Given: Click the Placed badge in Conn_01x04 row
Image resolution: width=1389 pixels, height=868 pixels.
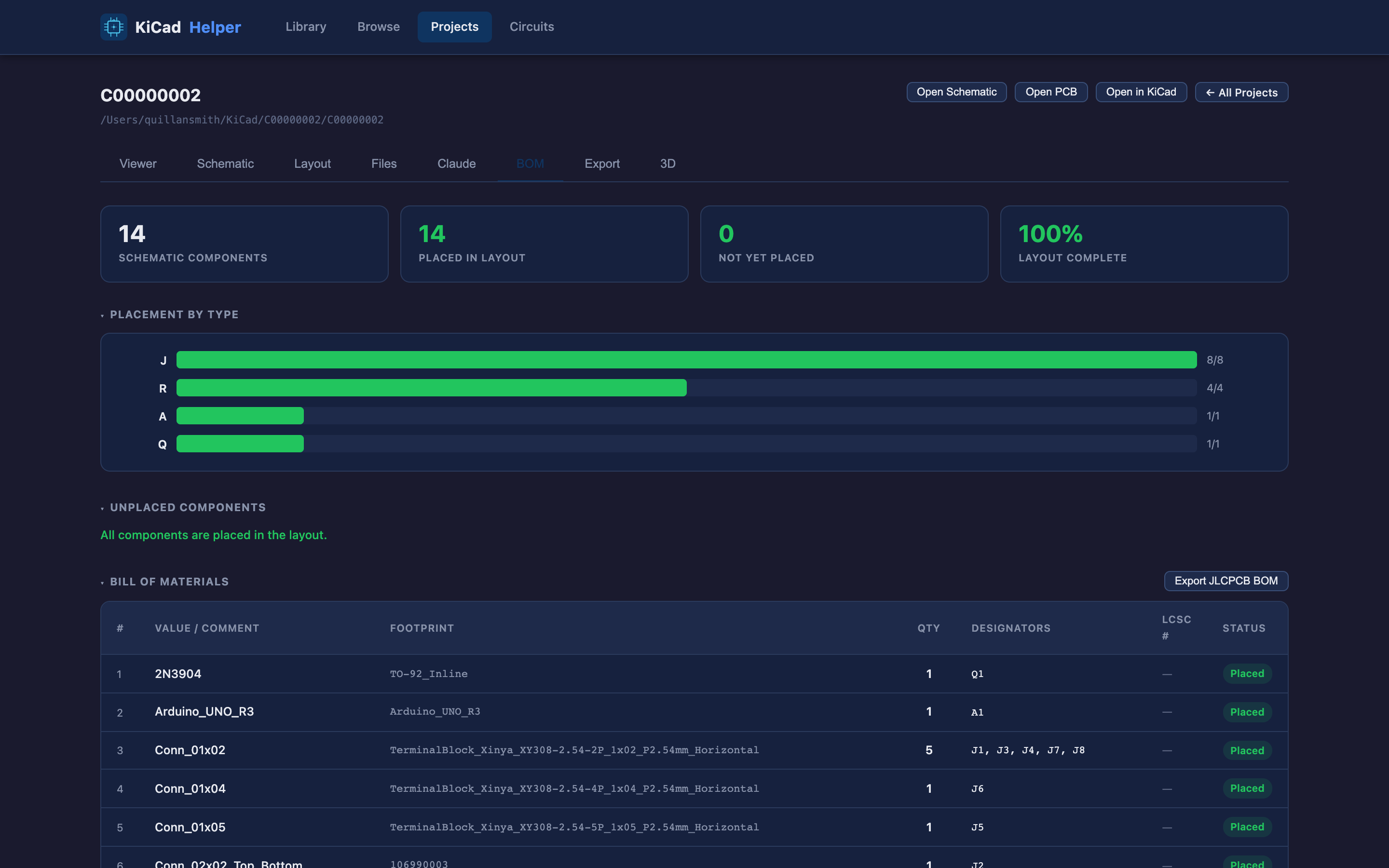Looking at the screenshot, I should [x=1247, y=789].
